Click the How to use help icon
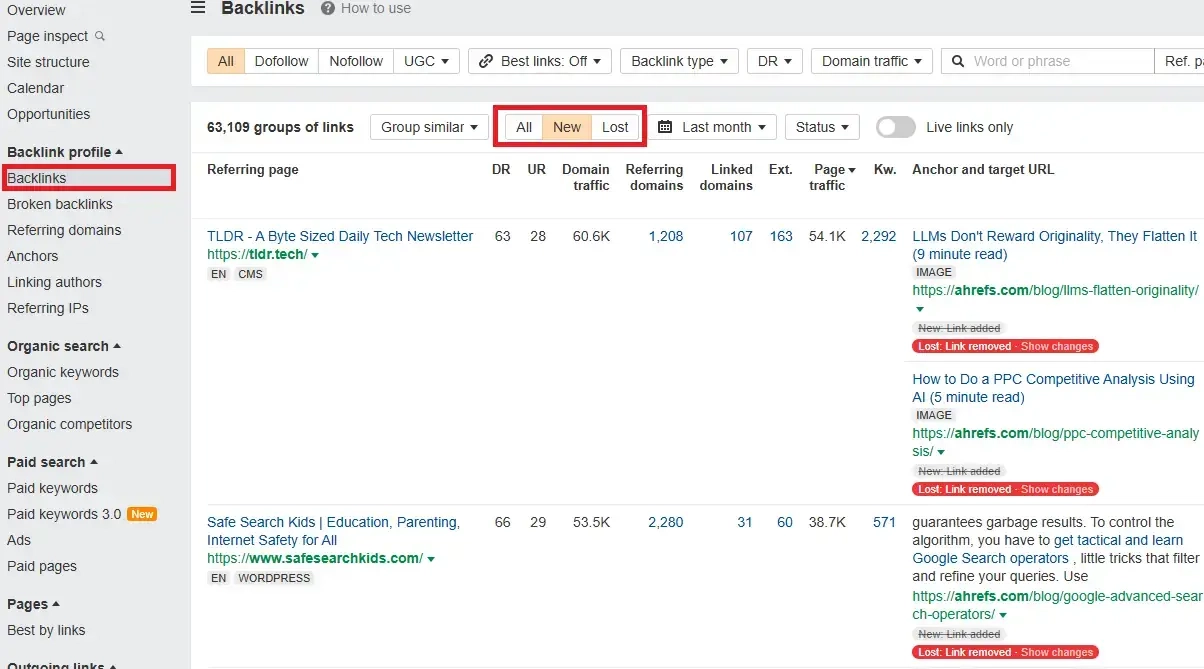This screenshot has height=669, width=1204. (x=328, y=8)
